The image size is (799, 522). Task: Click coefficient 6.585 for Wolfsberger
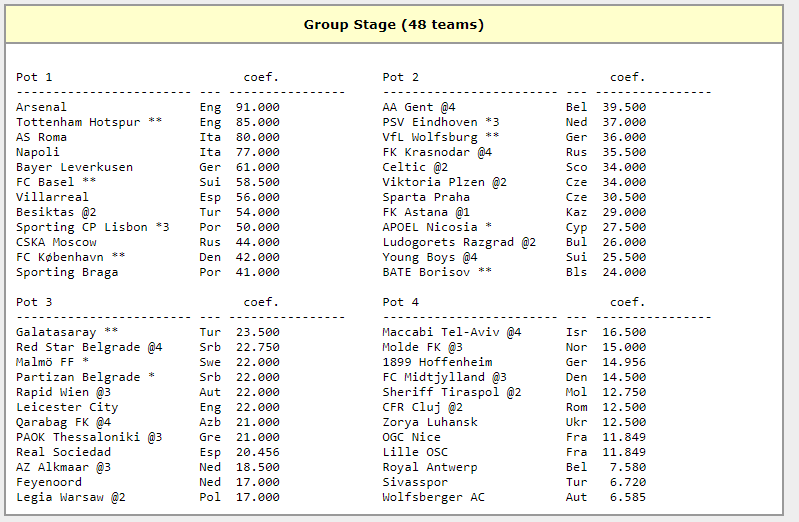[x=628, y=497]
